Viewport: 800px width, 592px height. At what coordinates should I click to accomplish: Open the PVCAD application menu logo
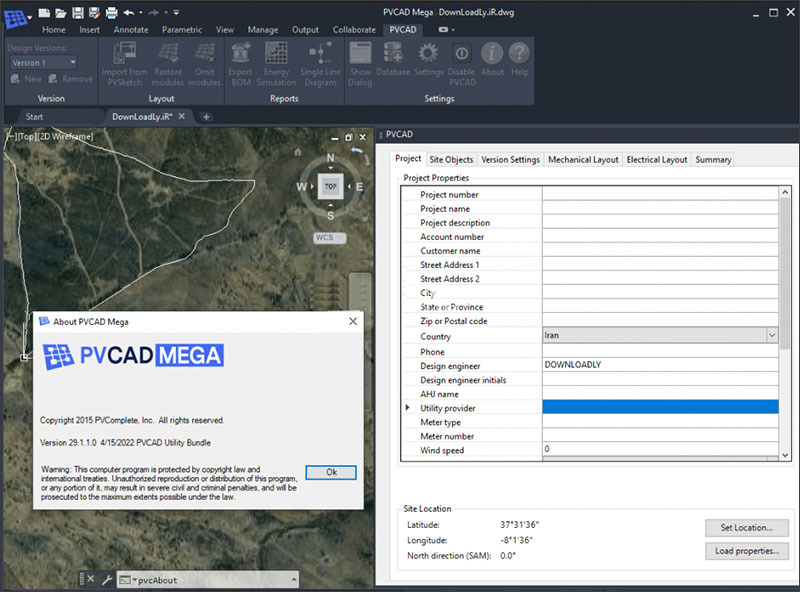coord(15,19)
